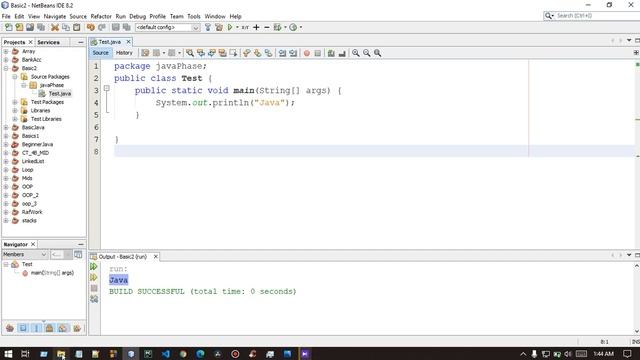Viewport: 640px width, 360px height.
Task: Toggle Show Fields filter in Navigator
Action: click(x=23, y=328)
